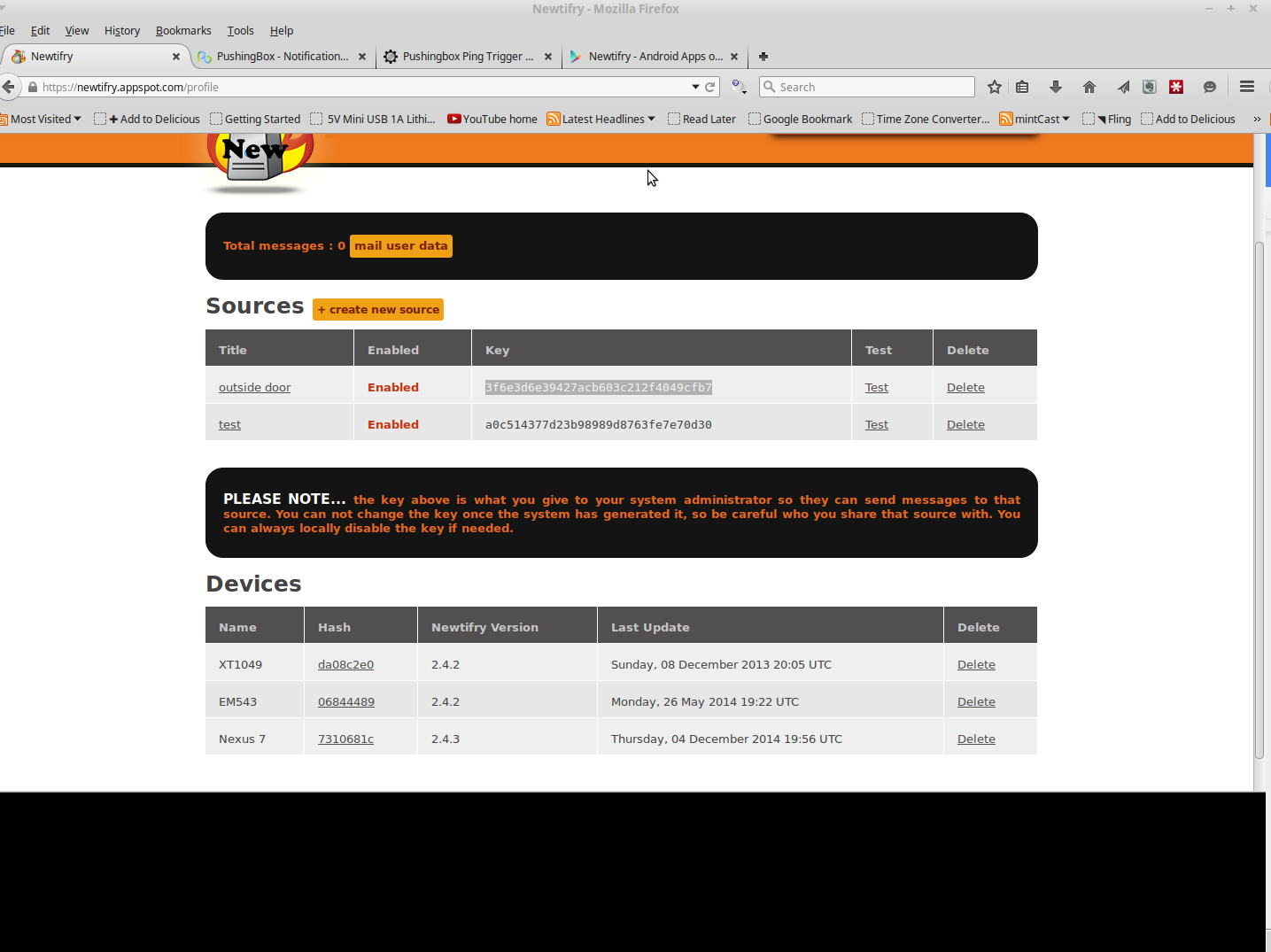Viewport: 1271px width, 952px height.
Task: Open the Getting Started bookmark
Action: coord(255,119)
